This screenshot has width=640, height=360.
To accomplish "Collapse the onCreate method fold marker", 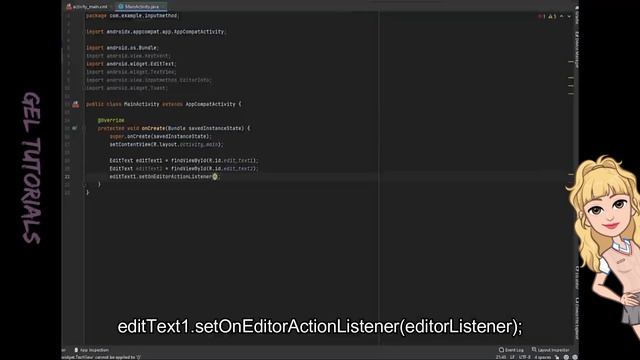I will tap(84, 128).
